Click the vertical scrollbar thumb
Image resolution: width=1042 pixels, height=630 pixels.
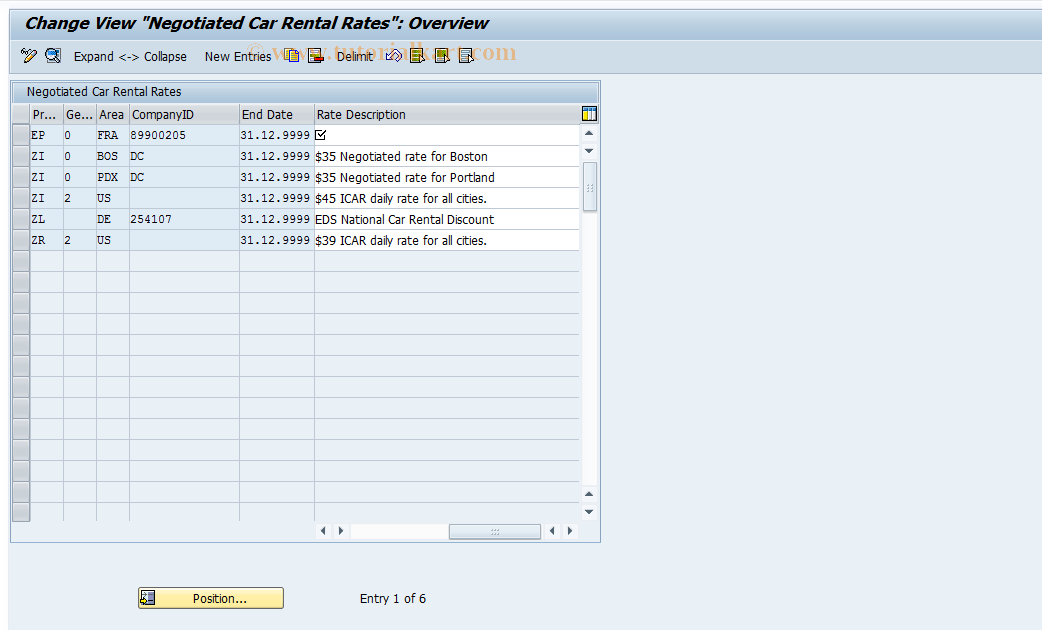[589, 187]
